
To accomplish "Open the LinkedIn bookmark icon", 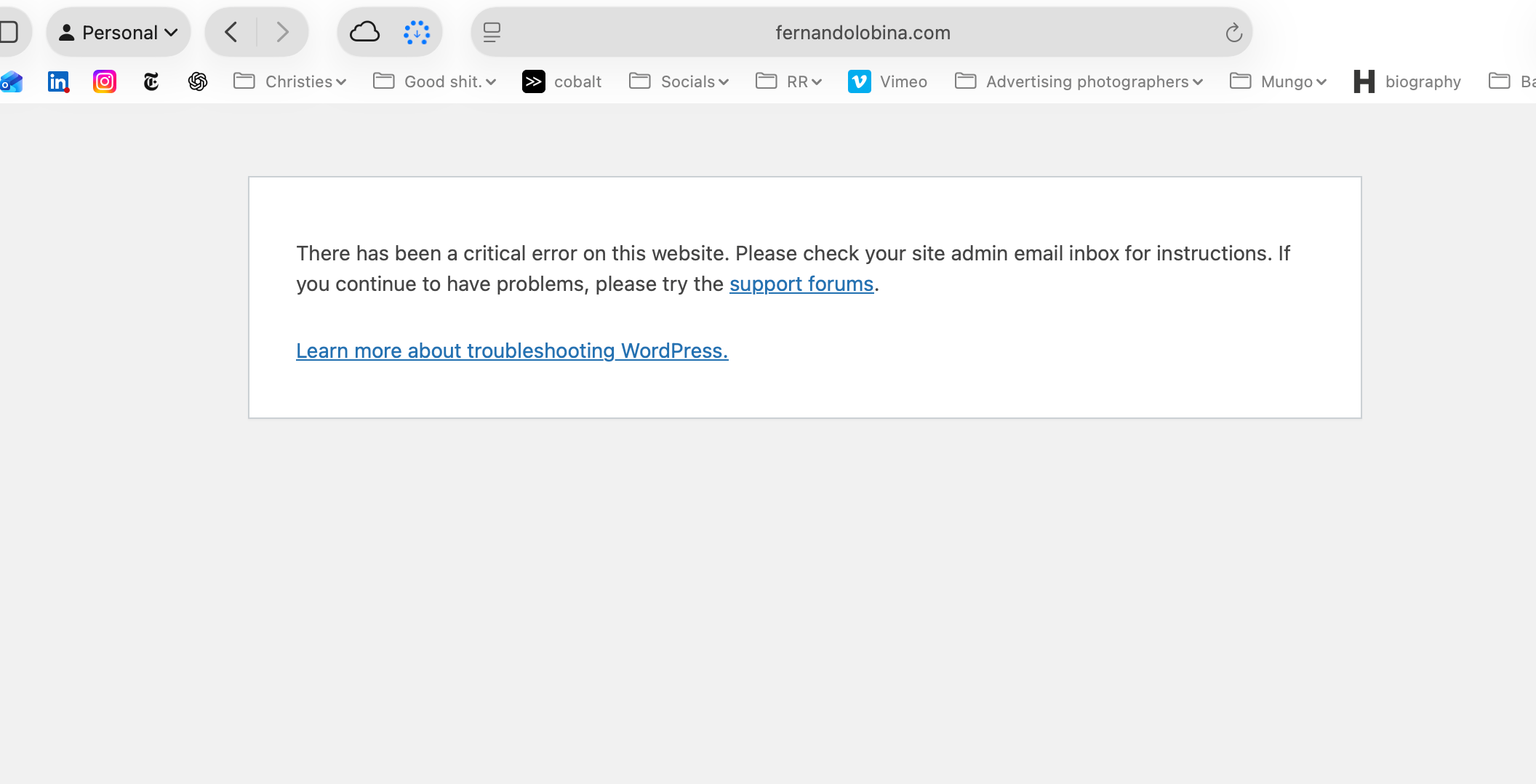I will tap(58, 81).
